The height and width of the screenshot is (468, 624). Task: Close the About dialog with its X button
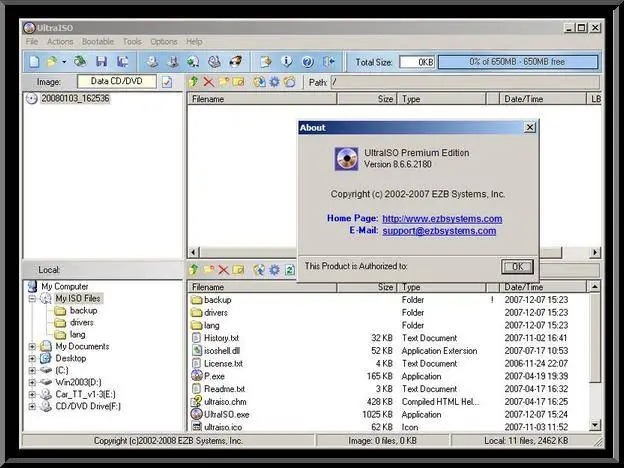[x=530, y=127]
